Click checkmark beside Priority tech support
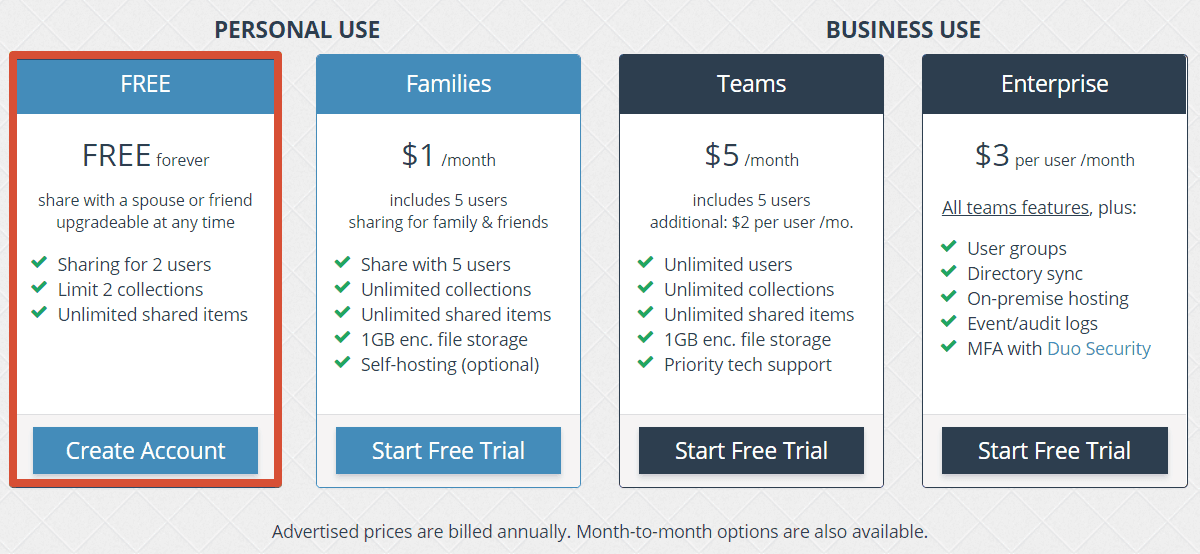Viewport: 1200px width, 554px height. point(646,363)
